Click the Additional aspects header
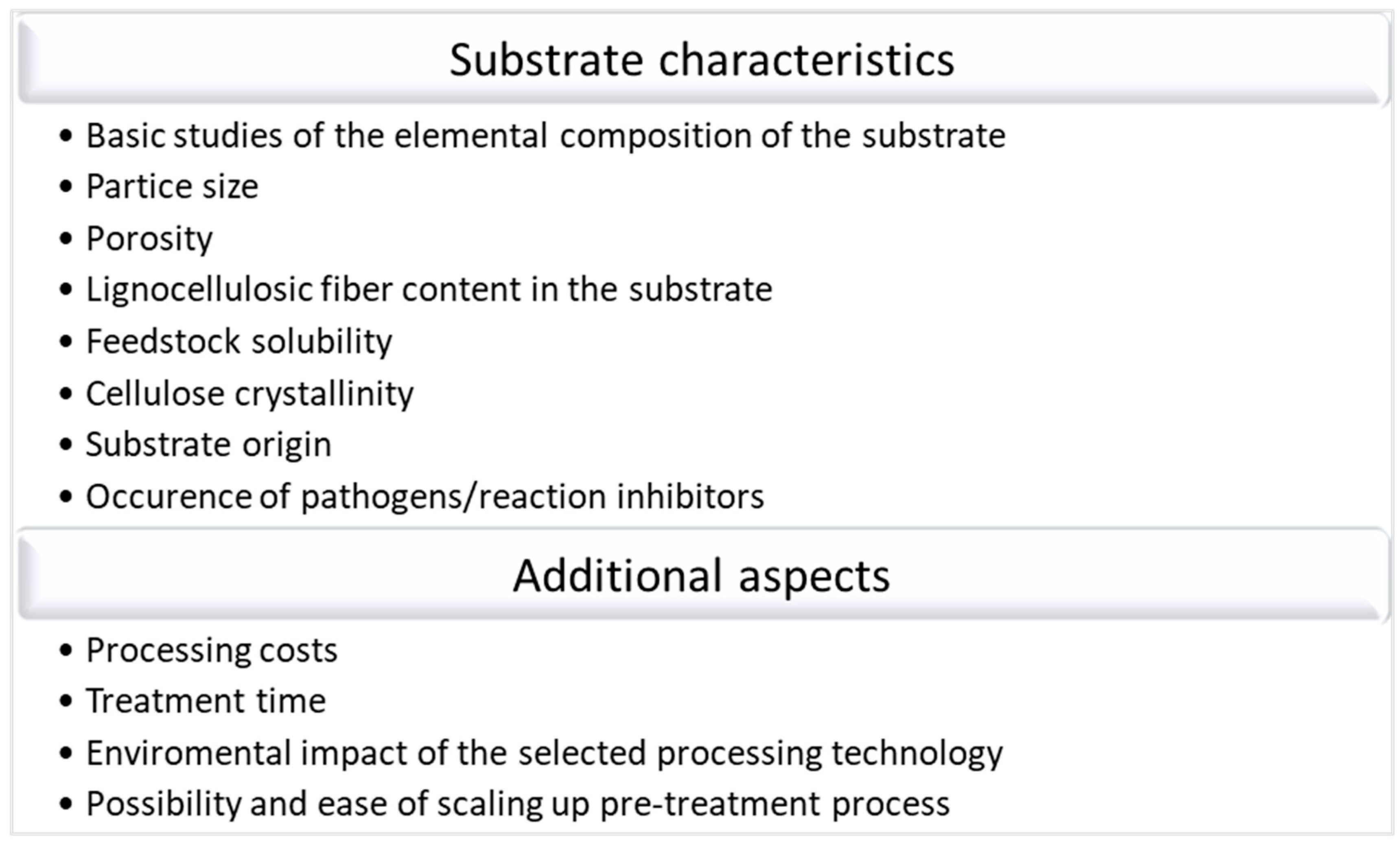The width and height of the screenshot is (1400, 845). tap(701, 576)
